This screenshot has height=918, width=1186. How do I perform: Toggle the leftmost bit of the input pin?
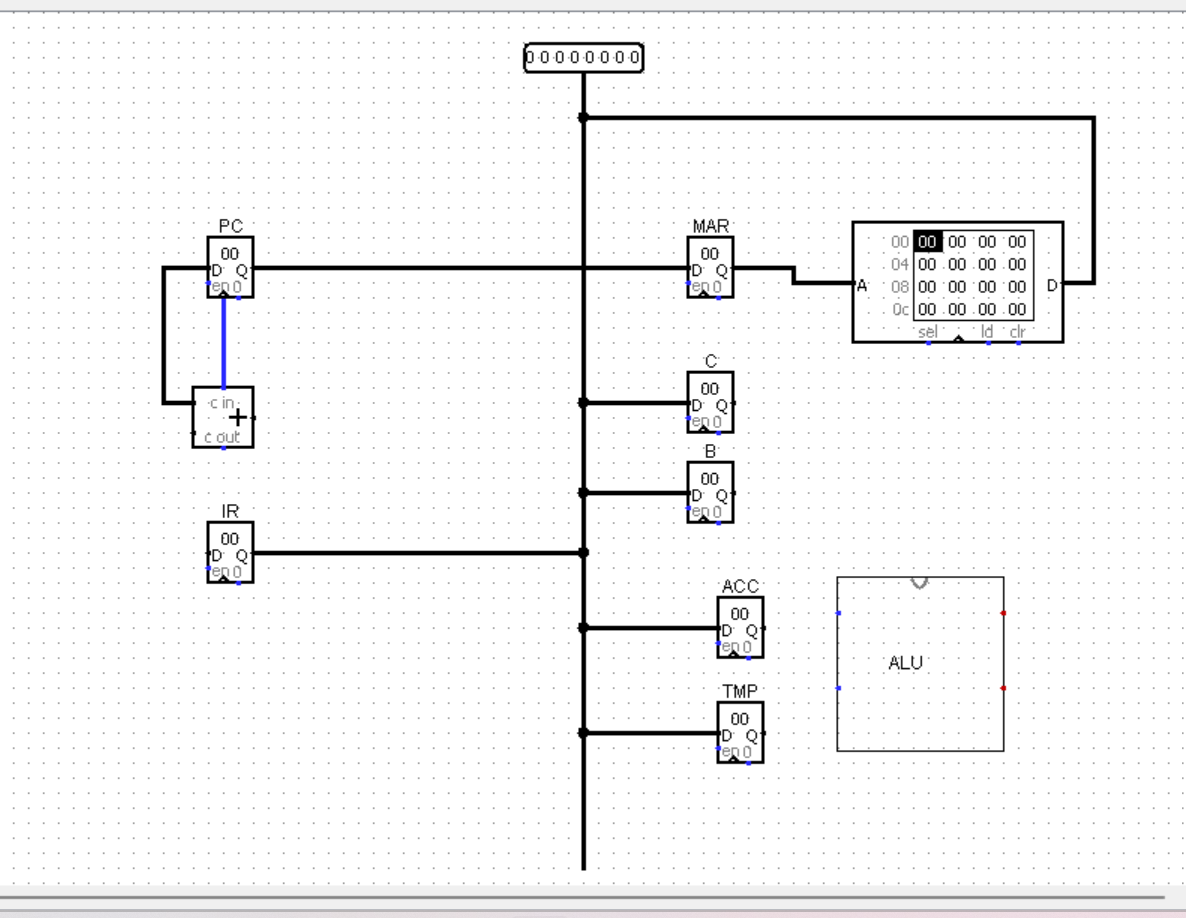tap(530, 58)
